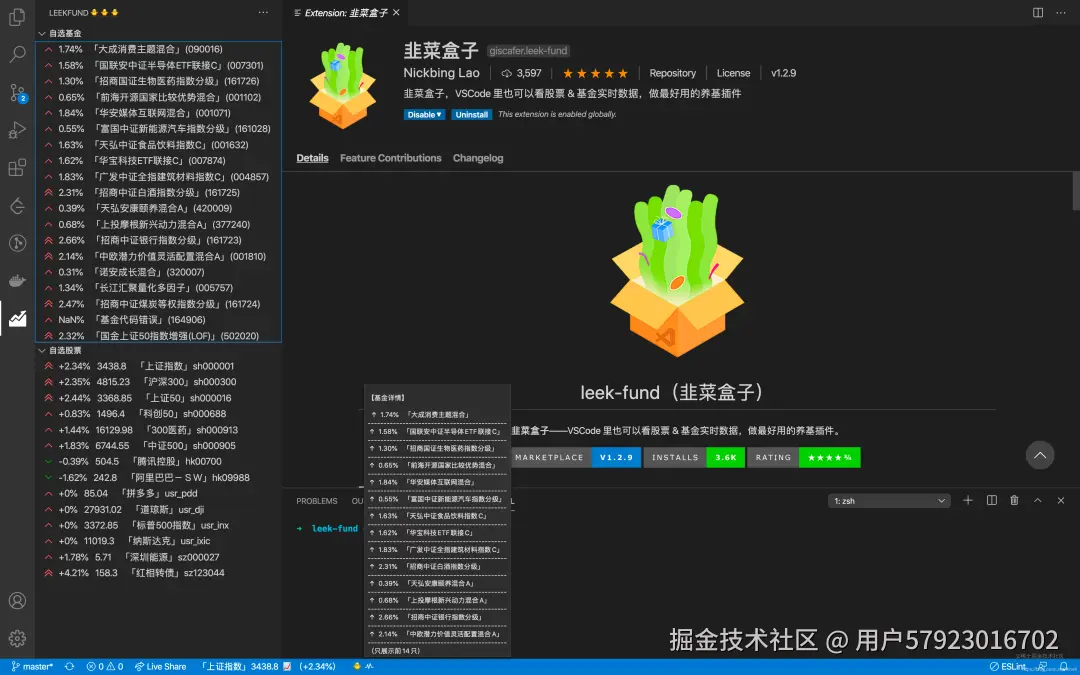Image resolution: width=1080 pixels, height=675 pixels.
Task: Select fund 招商中证白酒指数分级 (161725)
Action: [158, 193]
